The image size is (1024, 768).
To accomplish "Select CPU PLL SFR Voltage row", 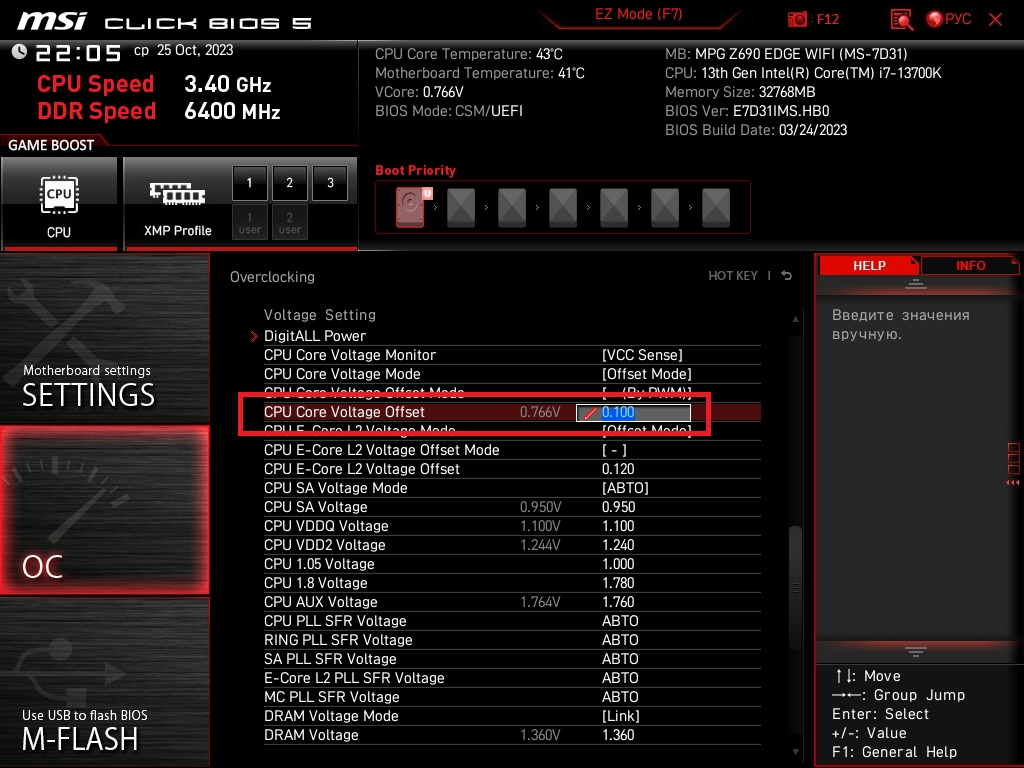I will (511, 620).
